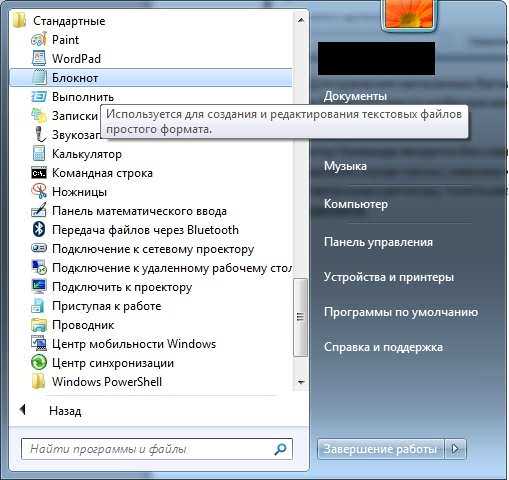This screenshot has height=480, width=509.
Task: Select the Блокнот menu entry
Action: 151,78
